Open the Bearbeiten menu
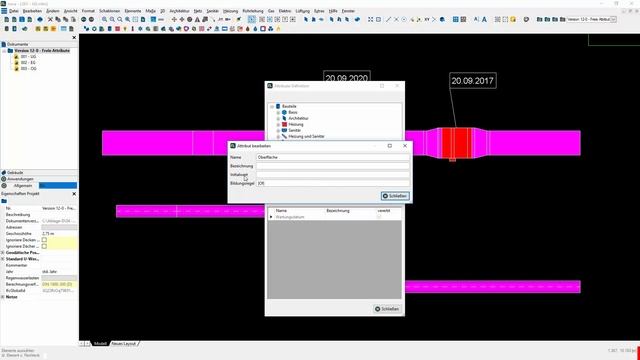This screenshot has width=640, height=360. (32, 11)
